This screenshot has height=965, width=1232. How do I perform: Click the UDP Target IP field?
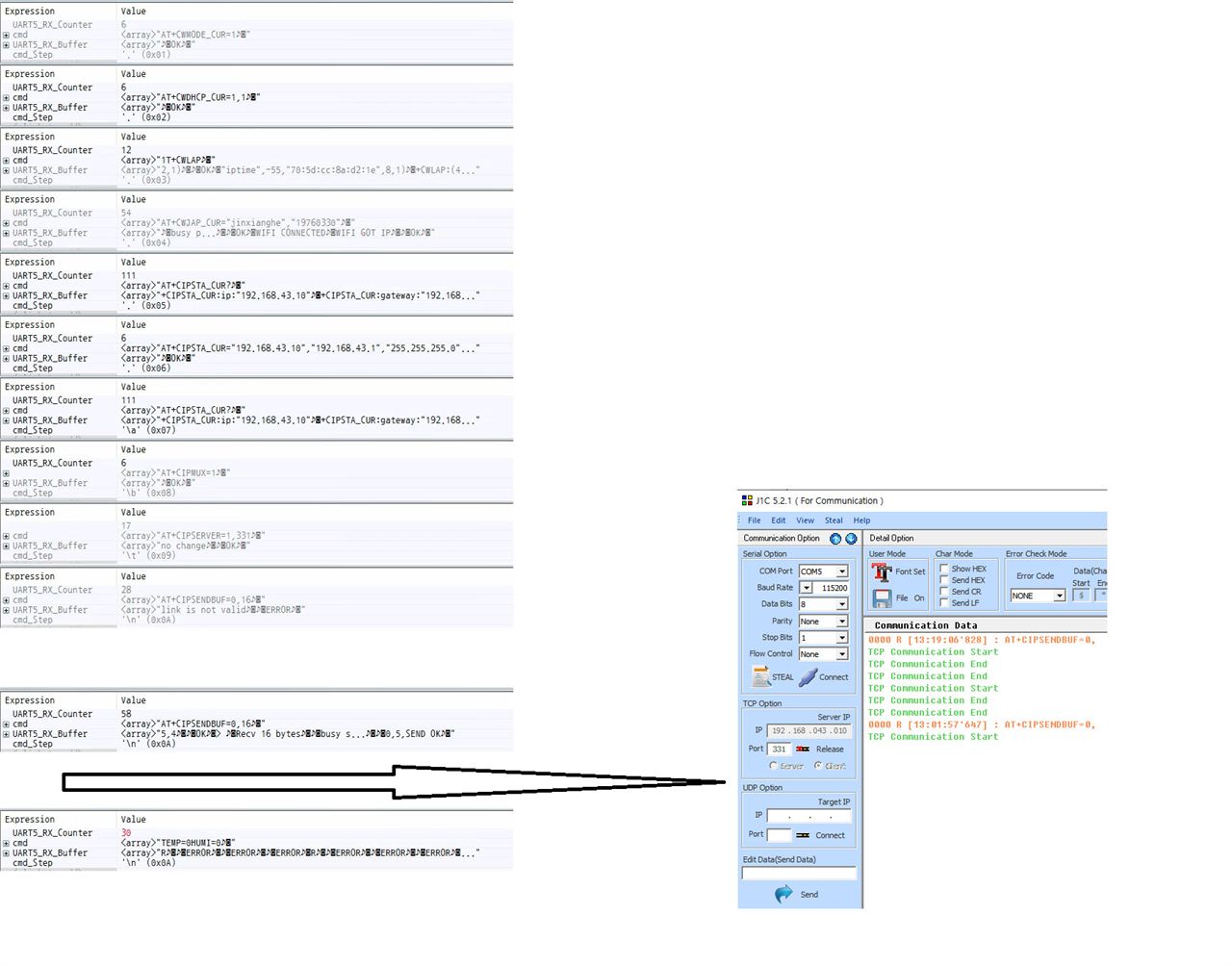pyautogui.click(x=809, y=816)
